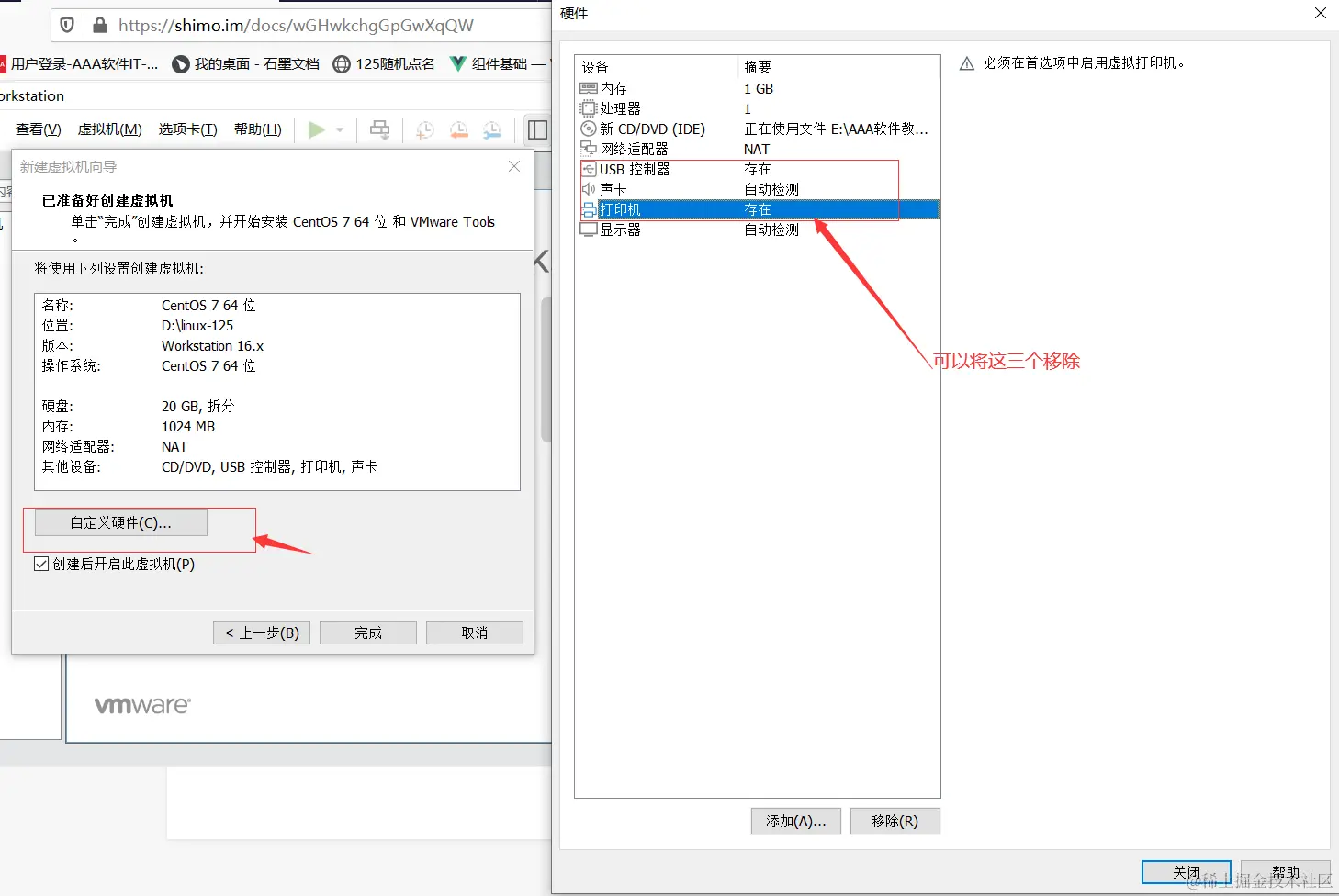The image size is (1339, 896).
Task: Select the 声卡 sound card row
Action: click(759, 189)
